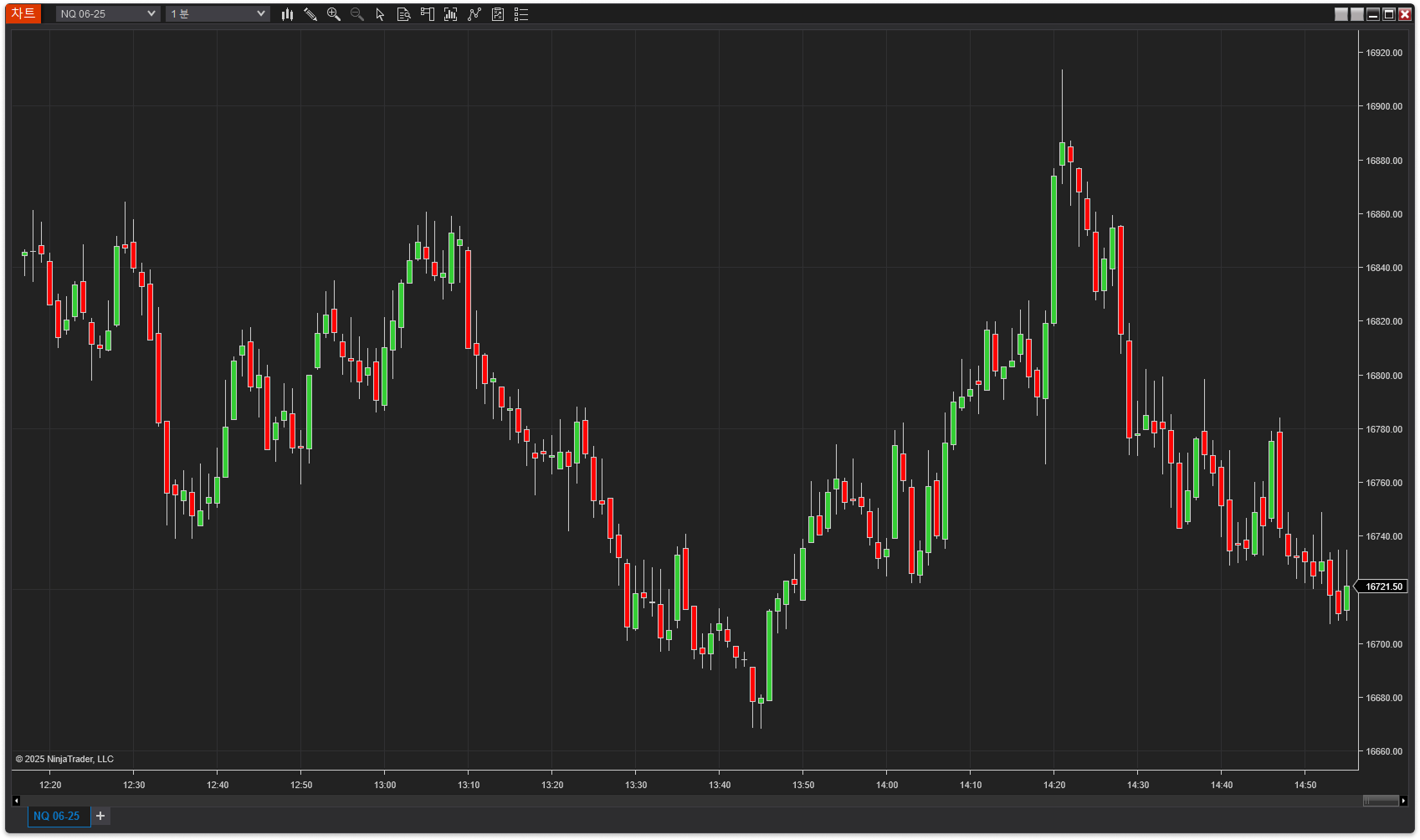This screenshot has width=1420, height=840.
Task: Open the strategies line-graph icon
Action: (x=474, y=14)
